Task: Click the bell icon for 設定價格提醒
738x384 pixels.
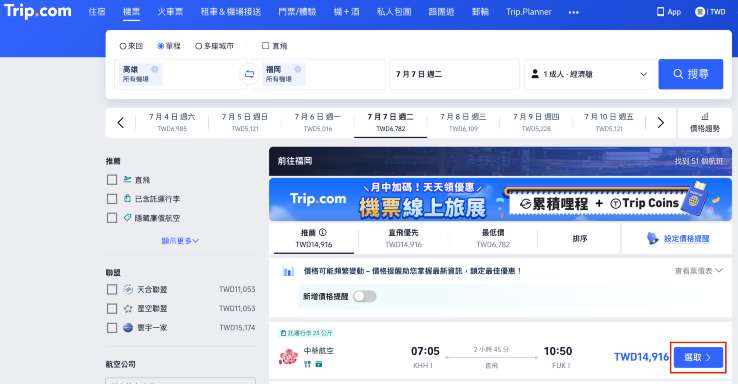Action: click(x=652, y=239)
